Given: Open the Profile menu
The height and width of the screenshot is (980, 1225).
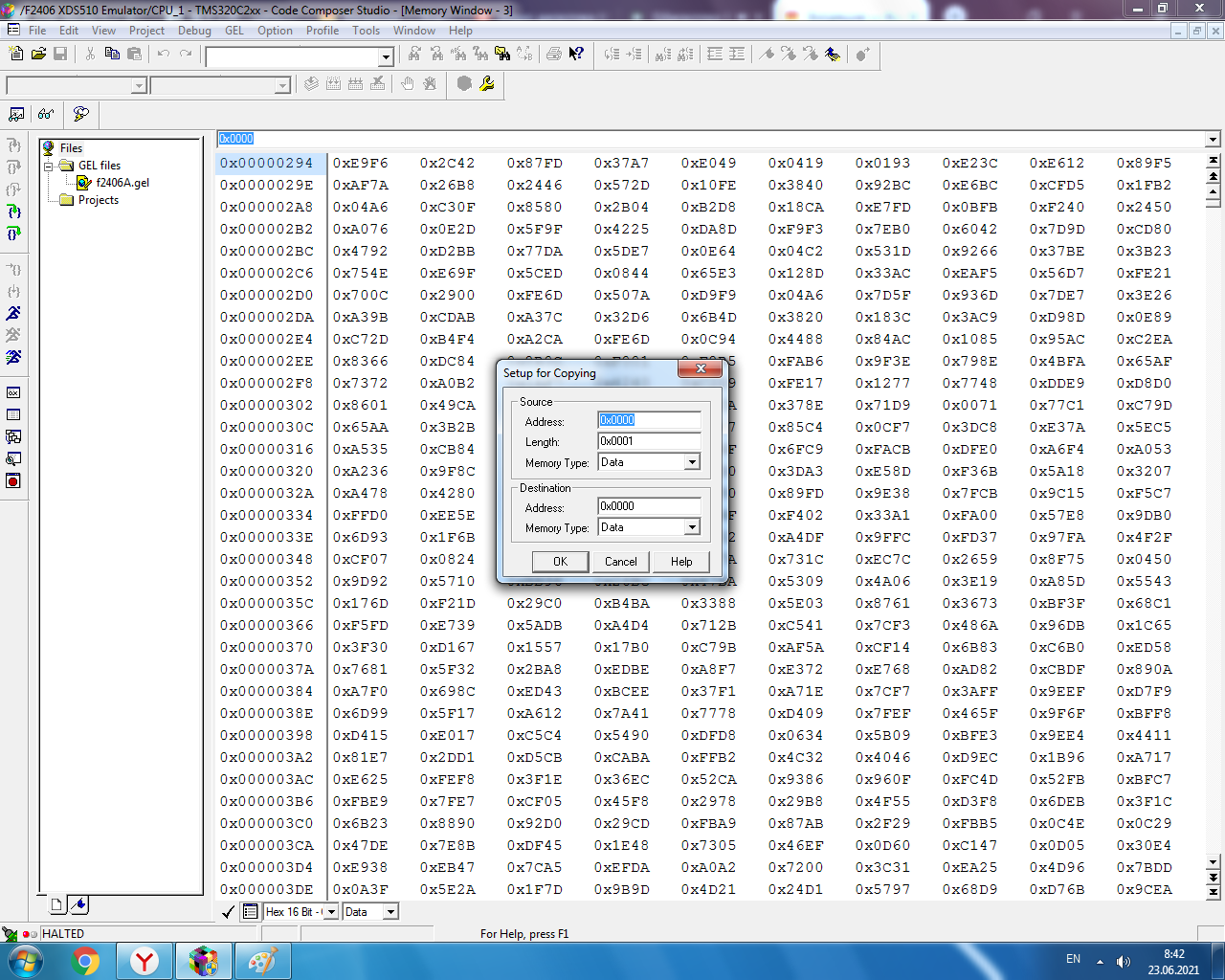Looking at the screenshot, I should click(323, 31).
